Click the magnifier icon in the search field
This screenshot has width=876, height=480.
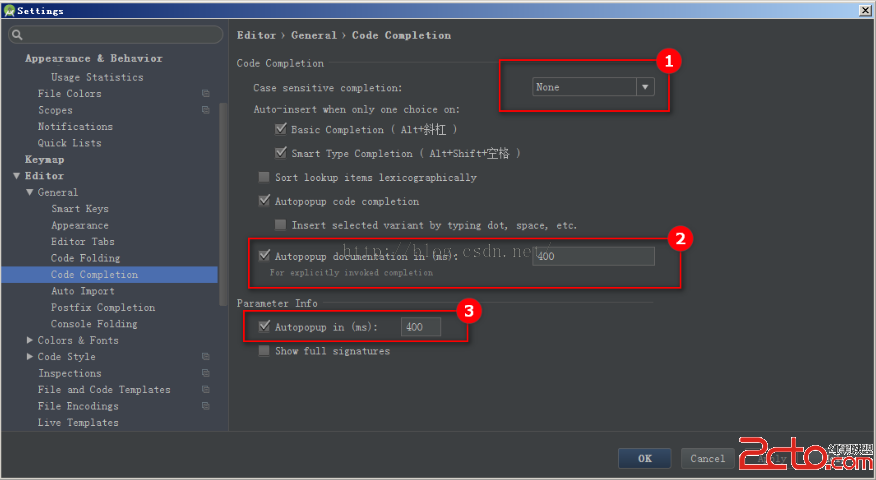(16, 35)
